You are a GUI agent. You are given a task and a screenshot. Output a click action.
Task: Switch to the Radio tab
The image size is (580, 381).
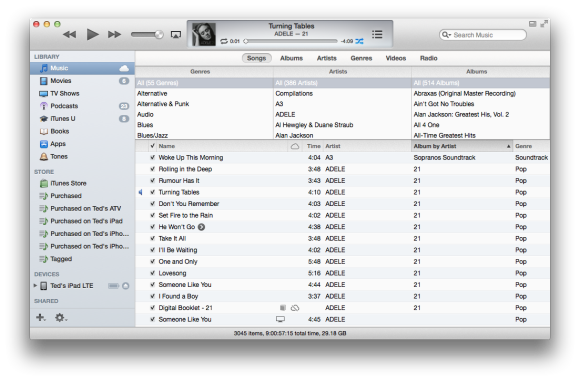(x=428, y=58)
